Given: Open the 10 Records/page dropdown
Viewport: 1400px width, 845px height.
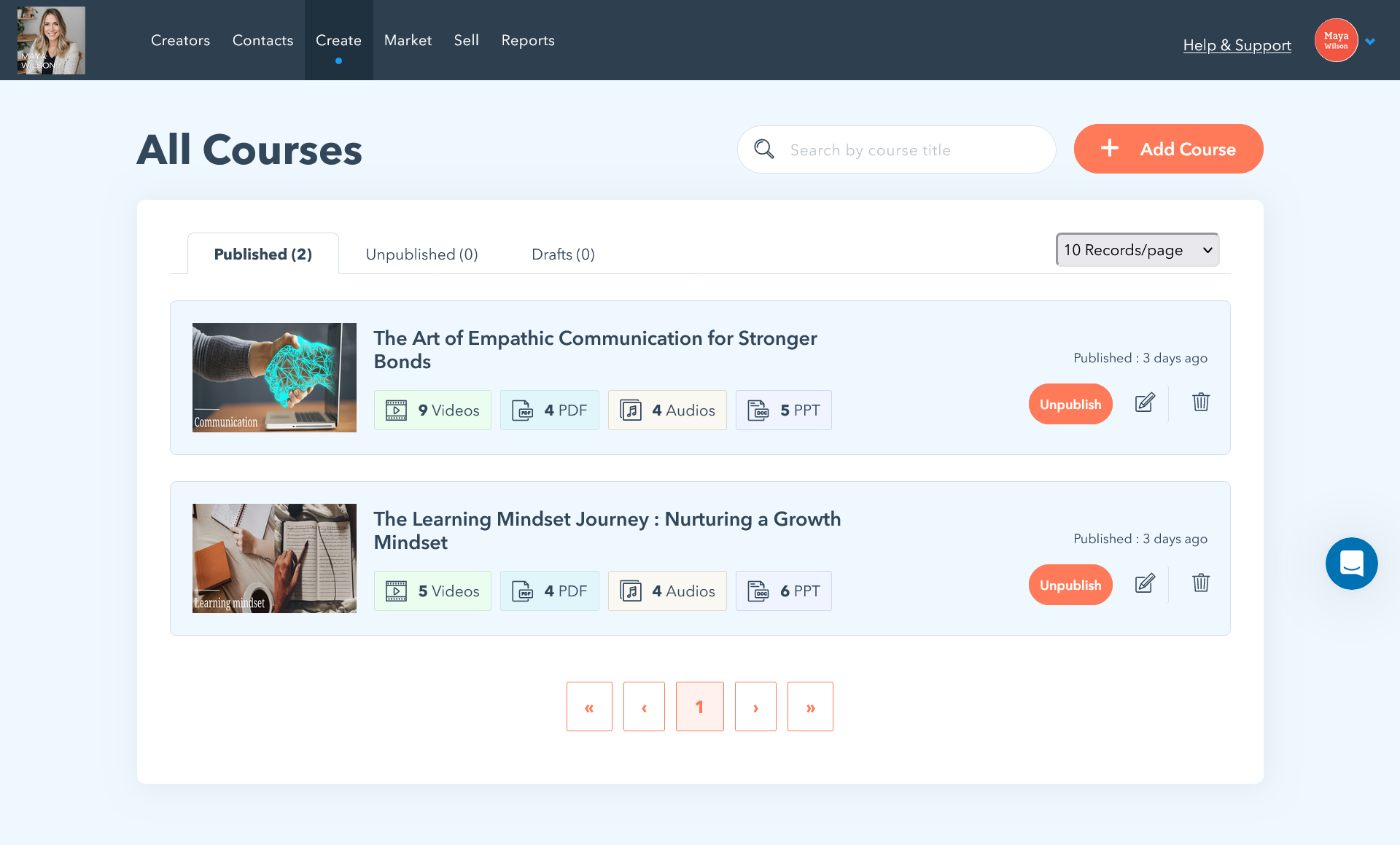Looking at the screenshot, I should [1137, 250].
